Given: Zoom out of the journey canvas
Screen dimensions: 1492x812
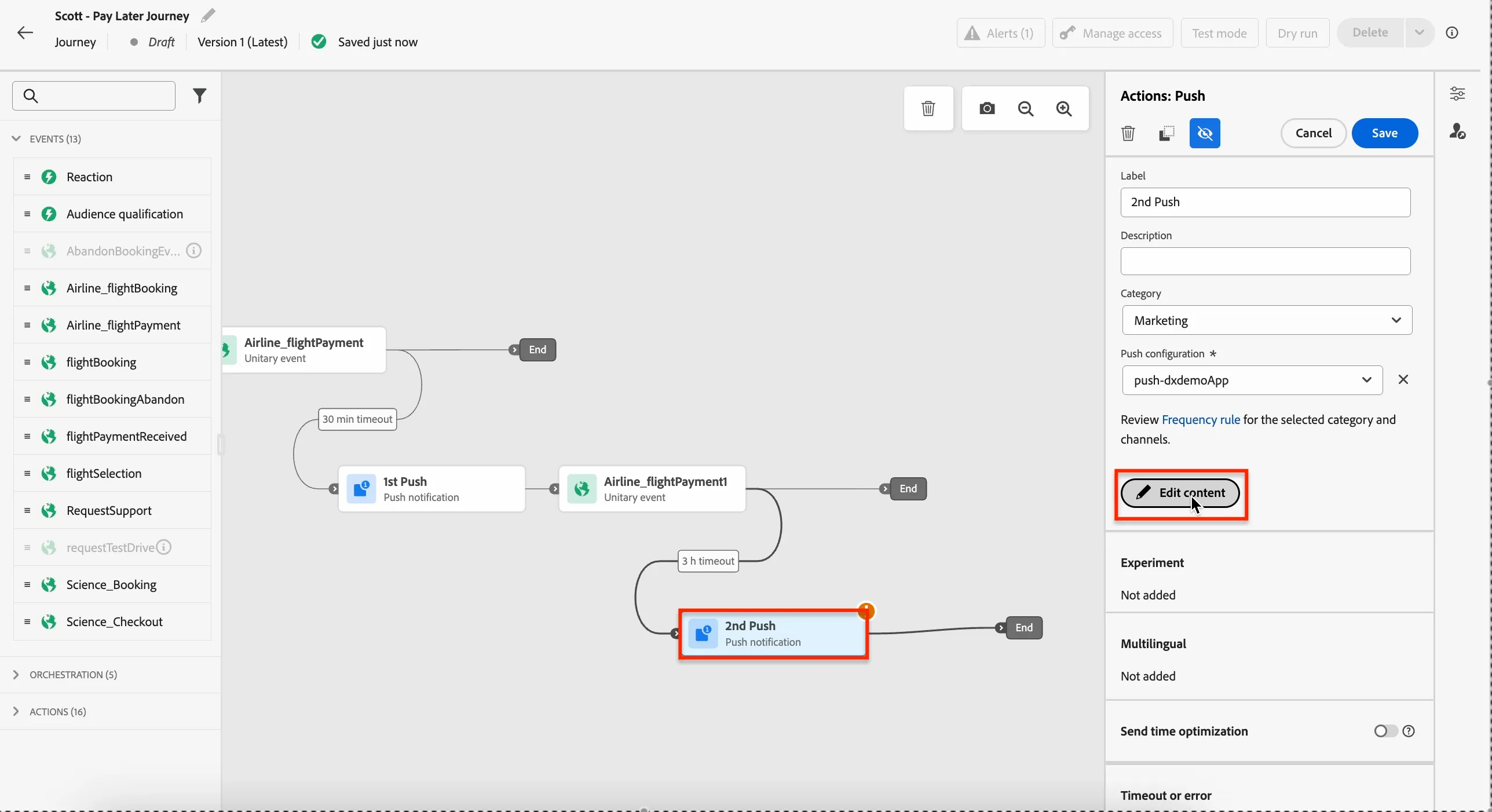Looking at the screenshot, I should (1025, 108).
